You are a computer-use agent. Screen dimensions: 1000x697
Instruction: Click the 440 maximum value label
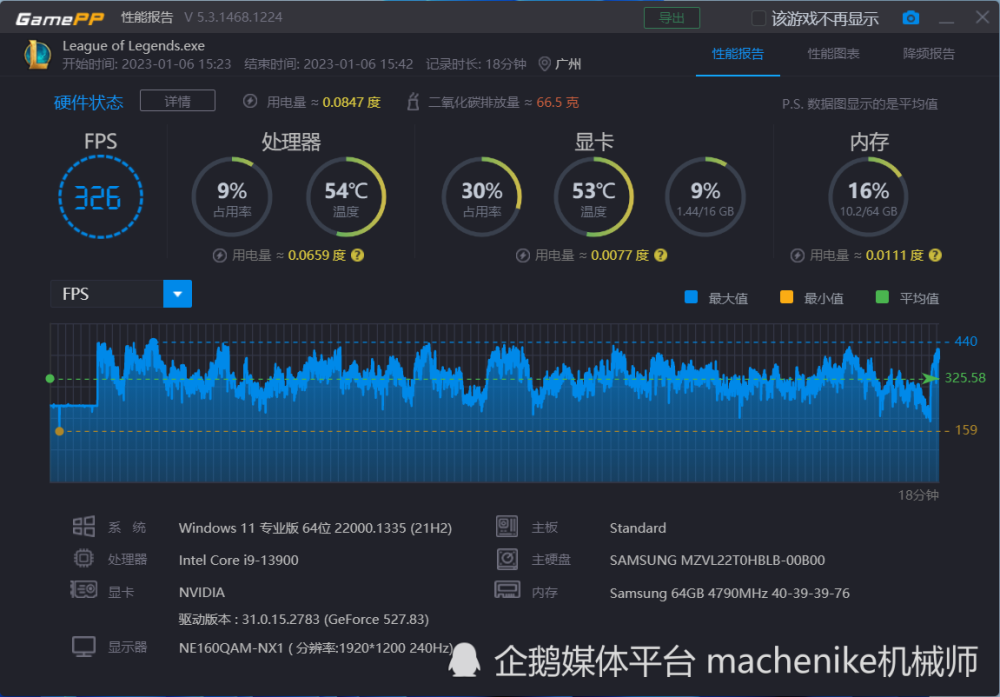pos(966,341)
